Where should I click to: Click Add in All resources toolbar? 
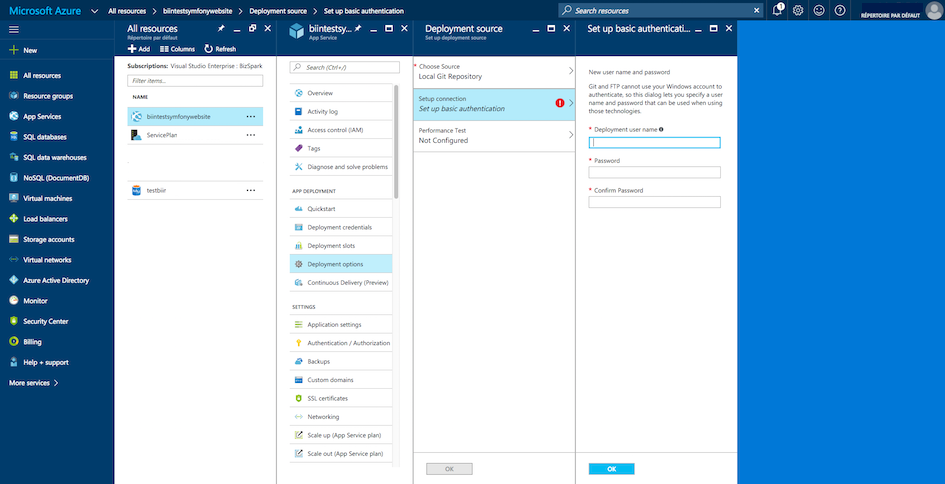click(x=139, y=49)
